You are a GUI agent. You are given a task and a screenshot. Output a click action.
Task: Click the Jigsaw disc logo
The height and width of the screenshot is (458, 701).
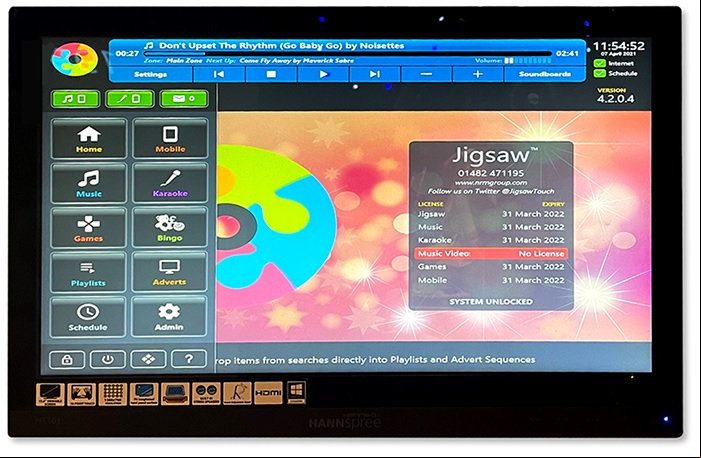(x=75, y=59)
